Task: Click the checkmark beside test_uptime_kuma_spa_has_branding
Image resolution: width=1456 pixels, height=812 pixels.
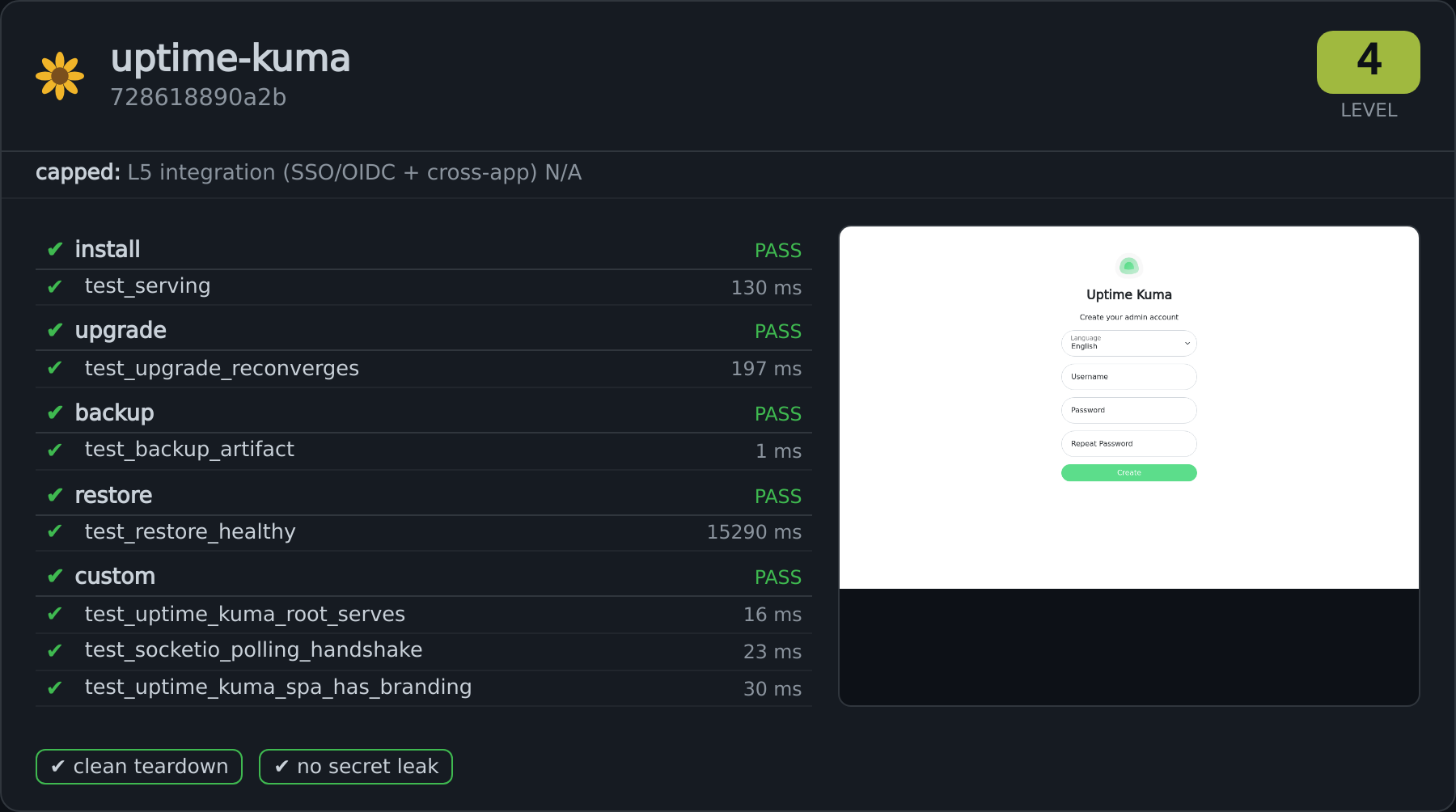Action: [55, 687]
